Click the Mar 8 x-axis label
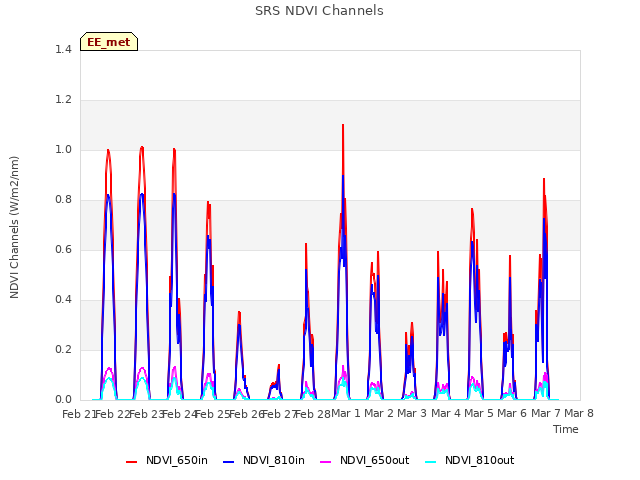The height and width of the screenshot is (480, 640). click(x=578, y=413)
